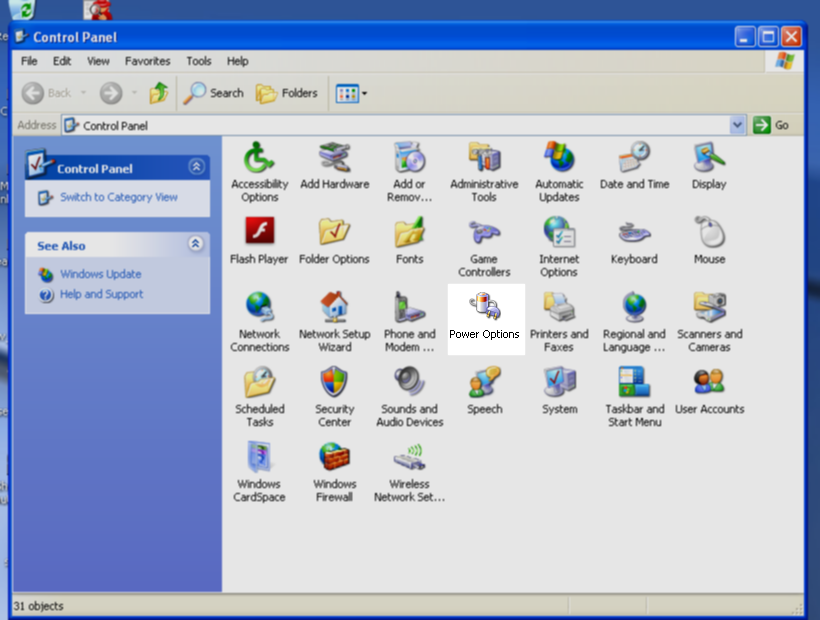
Task: Open the Views dropdown button
Action: tap(351, 94)
